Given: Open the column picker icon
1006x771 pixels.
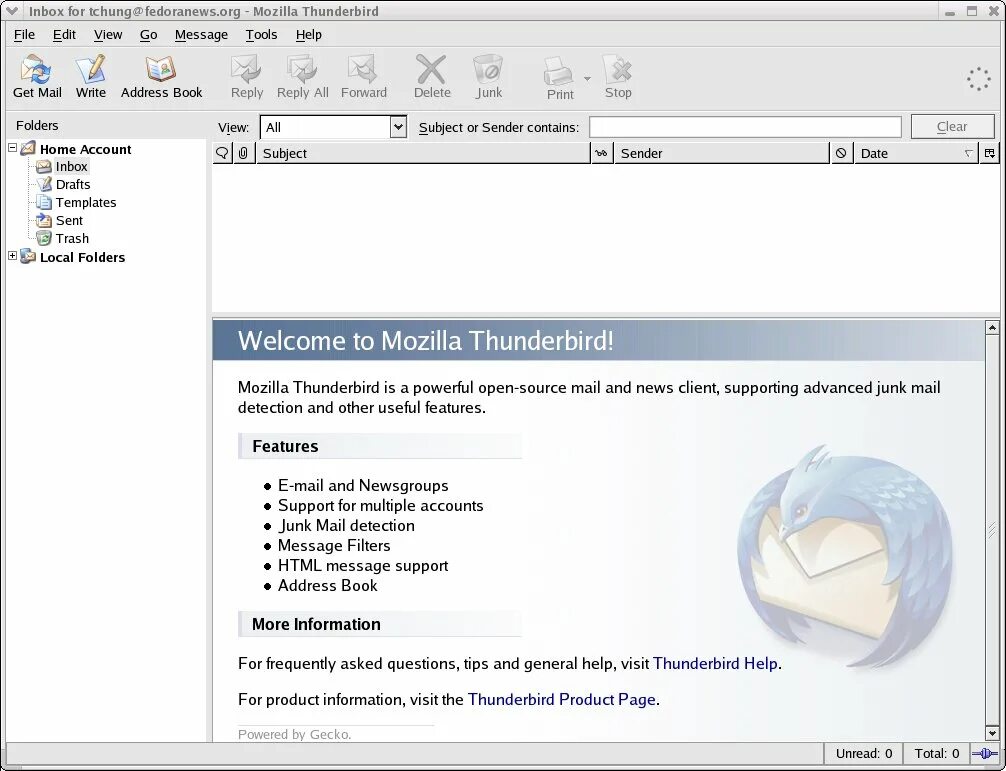Looking at the screenshot, I should pyautogui.click(x=990, y=153).
